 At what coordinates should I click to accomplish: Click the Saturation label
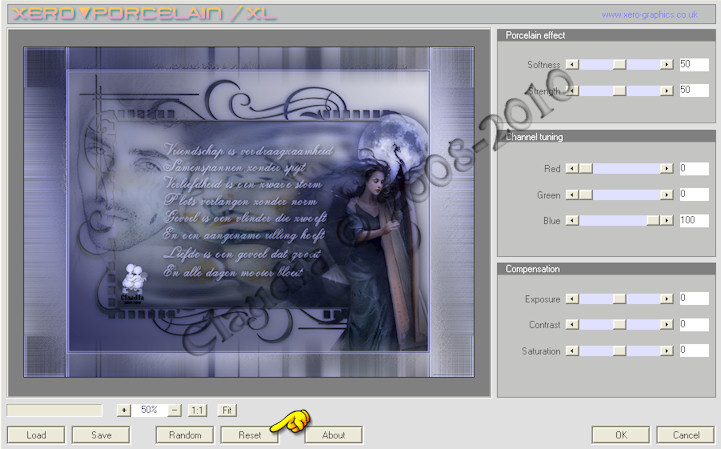(x=541, y=351)
